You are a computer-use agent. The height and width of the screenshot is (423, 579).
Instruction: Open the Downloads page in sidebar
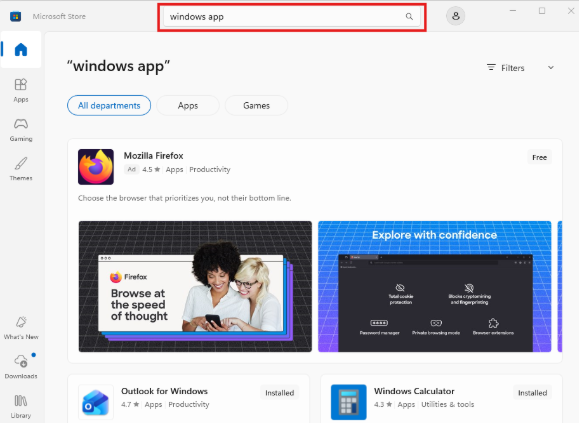[x=21, y=367]
